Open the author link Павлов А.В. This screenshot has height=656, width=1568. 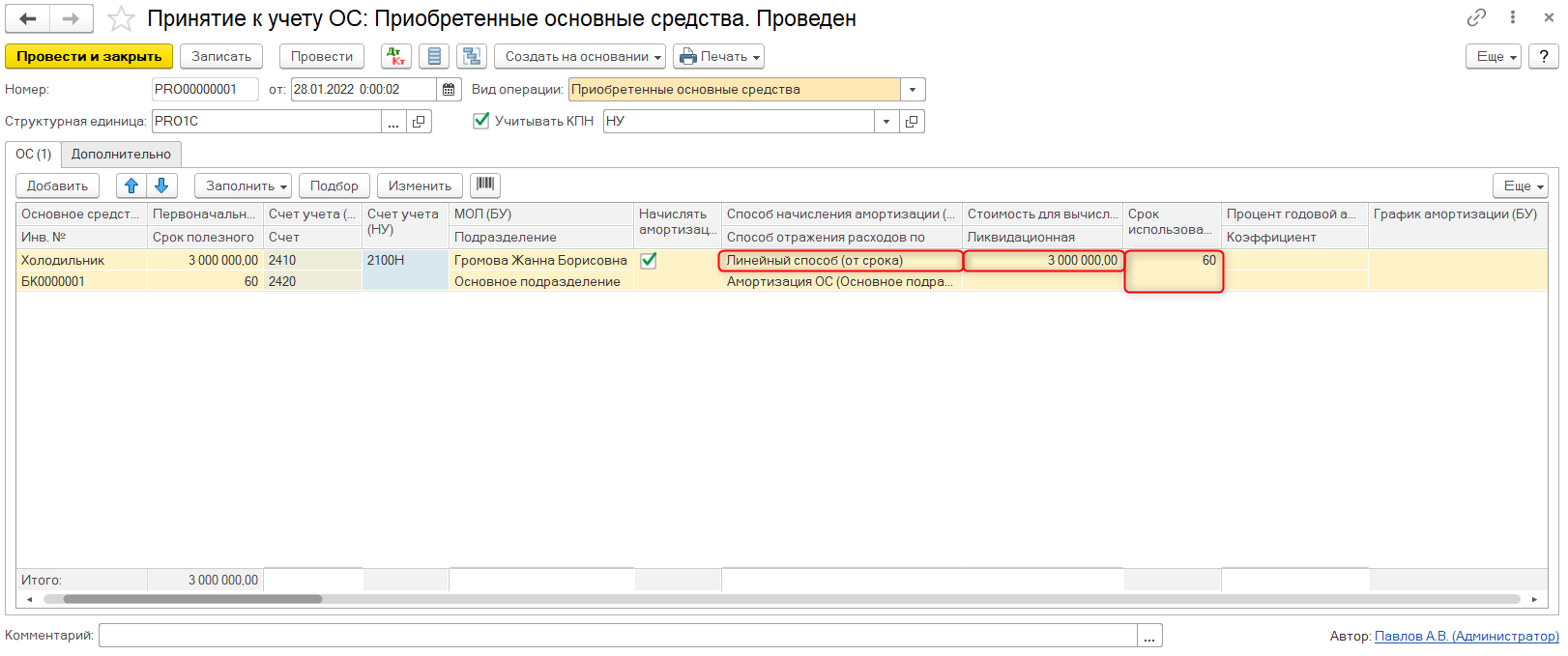[x=1466, y=636]
